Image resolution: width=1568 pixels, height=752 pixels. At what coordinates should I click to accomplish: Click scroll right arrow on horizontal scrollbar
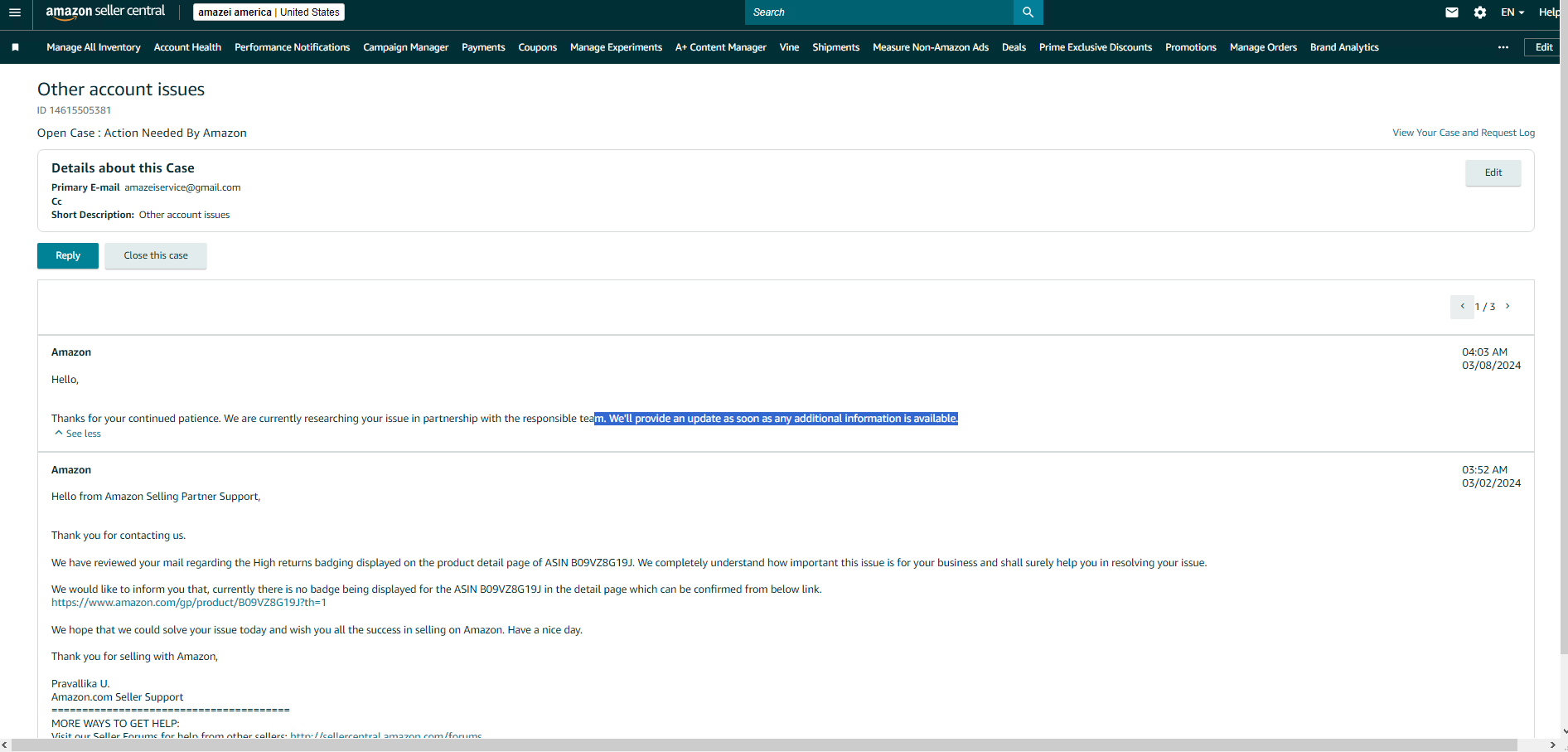coord(1553,745)
